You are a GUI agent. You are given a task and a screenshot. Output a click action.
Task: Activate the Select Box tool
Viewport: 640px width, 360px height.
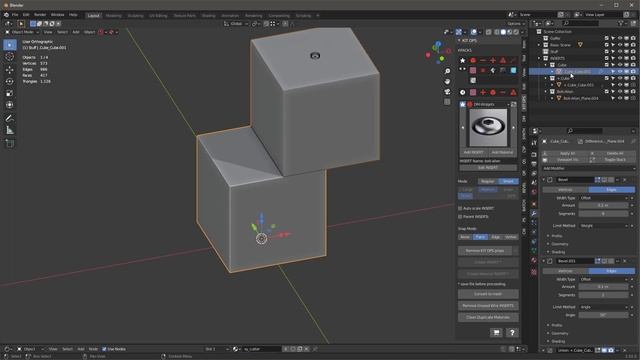tap(10, 44)
